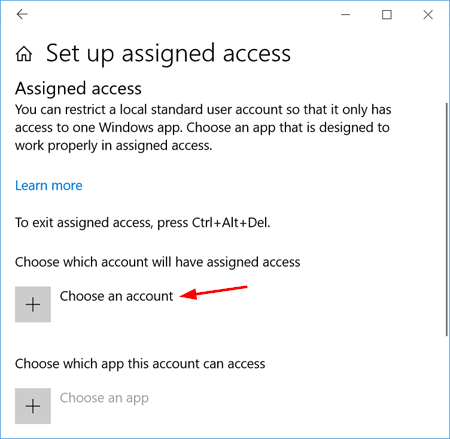
Task: Open the Learn more link
Action: [49, 186]
